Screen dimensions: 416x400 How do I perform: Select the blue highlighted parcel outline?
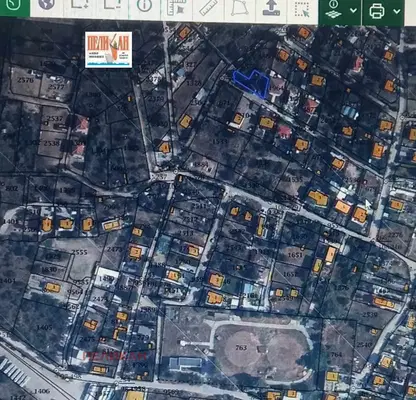251,83
